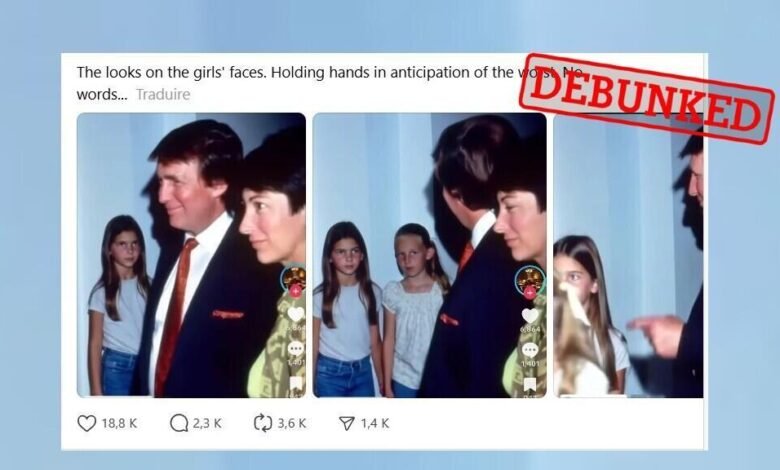Viewport: 780px width, 470px height.
Task: Click the red follow plus badge in the middle photo
Action: [x=530, y=292]
